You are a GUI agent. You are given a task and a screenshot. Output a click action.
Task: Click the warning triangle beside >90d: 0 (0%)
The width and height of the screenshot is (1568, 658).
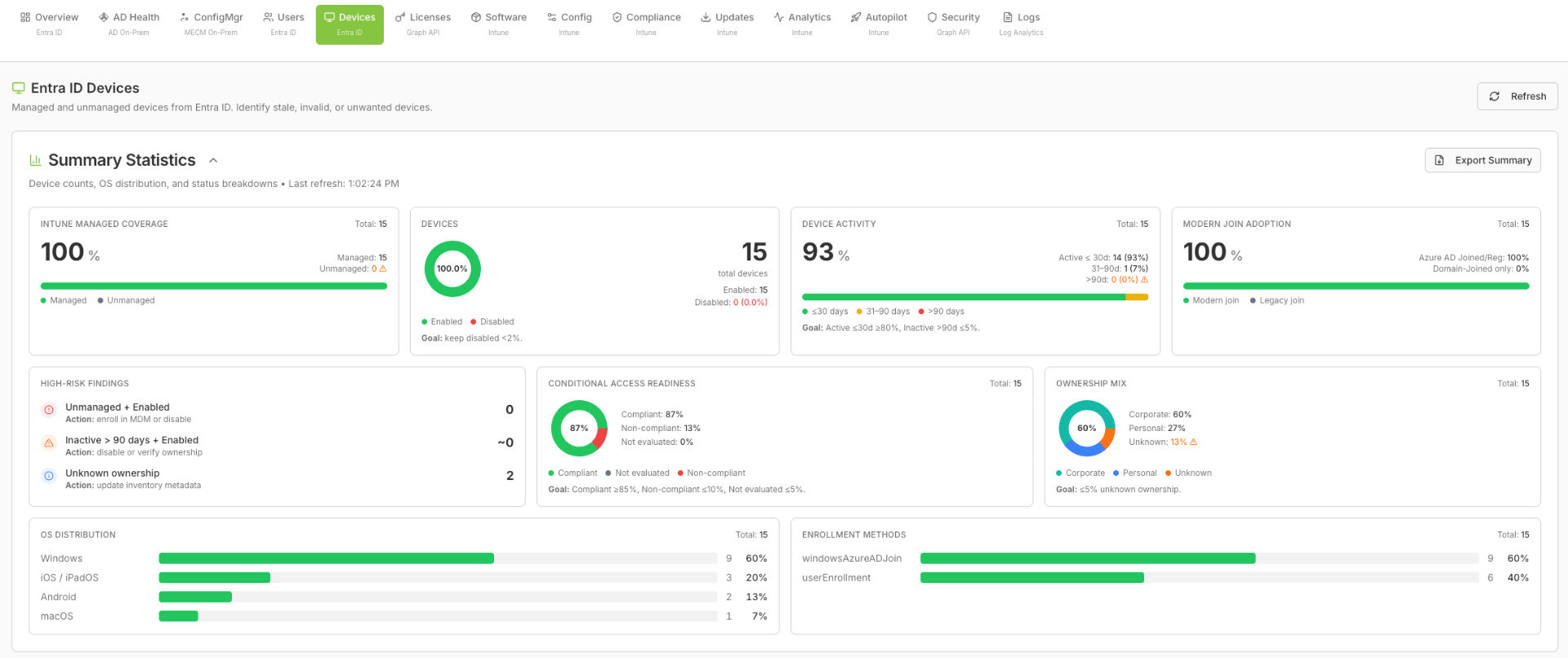point(1144,279)
